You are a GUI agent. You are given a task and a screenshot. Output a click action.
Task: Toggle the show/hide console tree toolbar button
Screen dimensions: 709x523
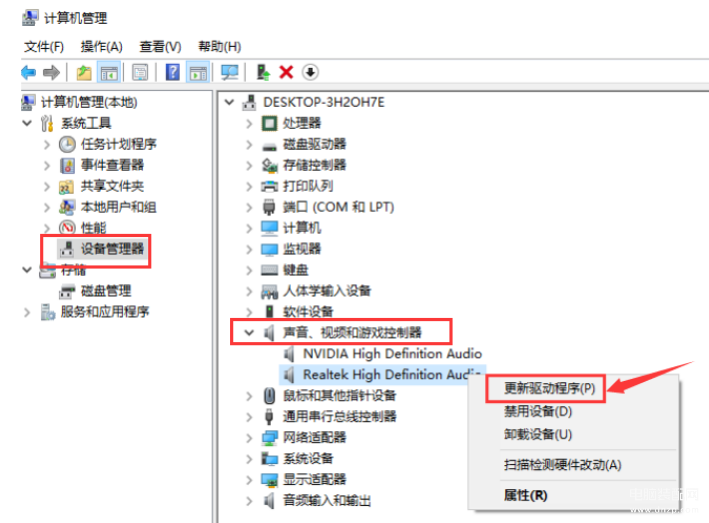[x=109, y=72]
